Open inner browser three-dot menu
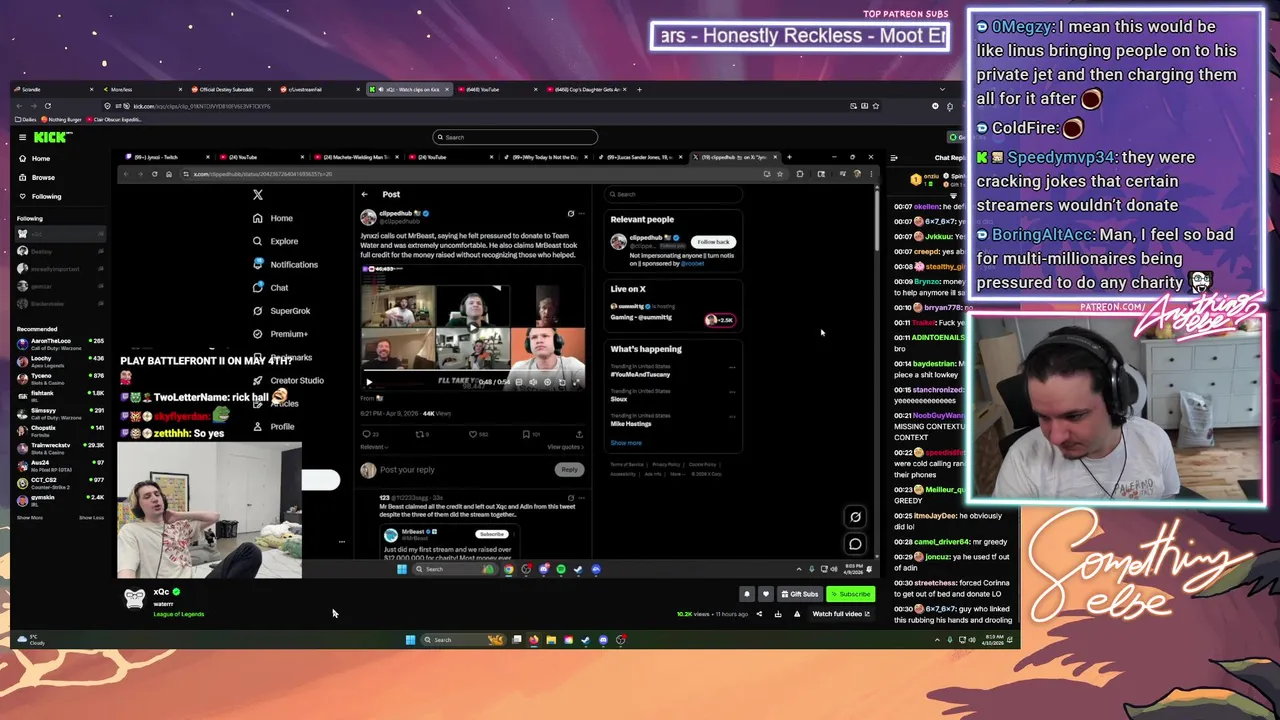1280x720 pixels. click(869, 174)
